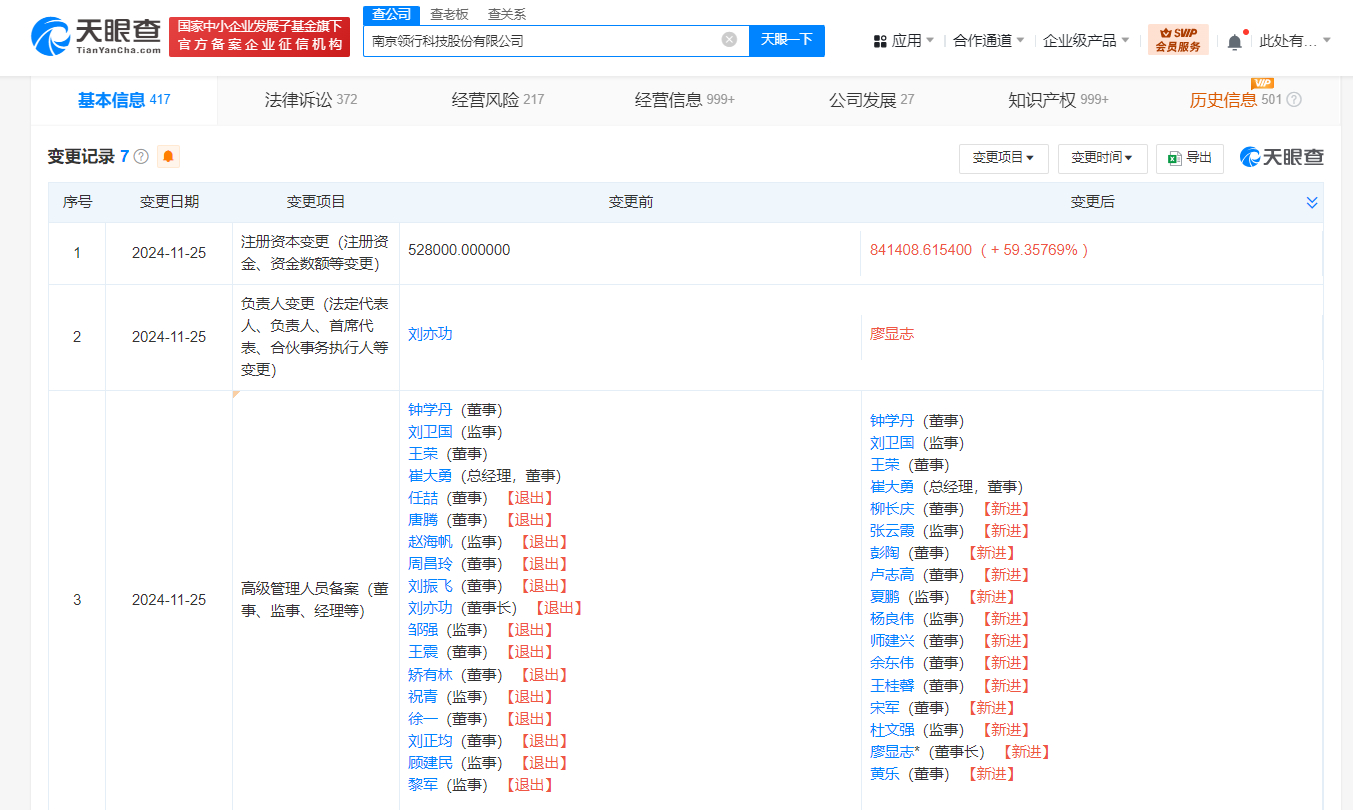Open 矫有林 person link
The image size is (1353, 810).
[x=430, y=674]
